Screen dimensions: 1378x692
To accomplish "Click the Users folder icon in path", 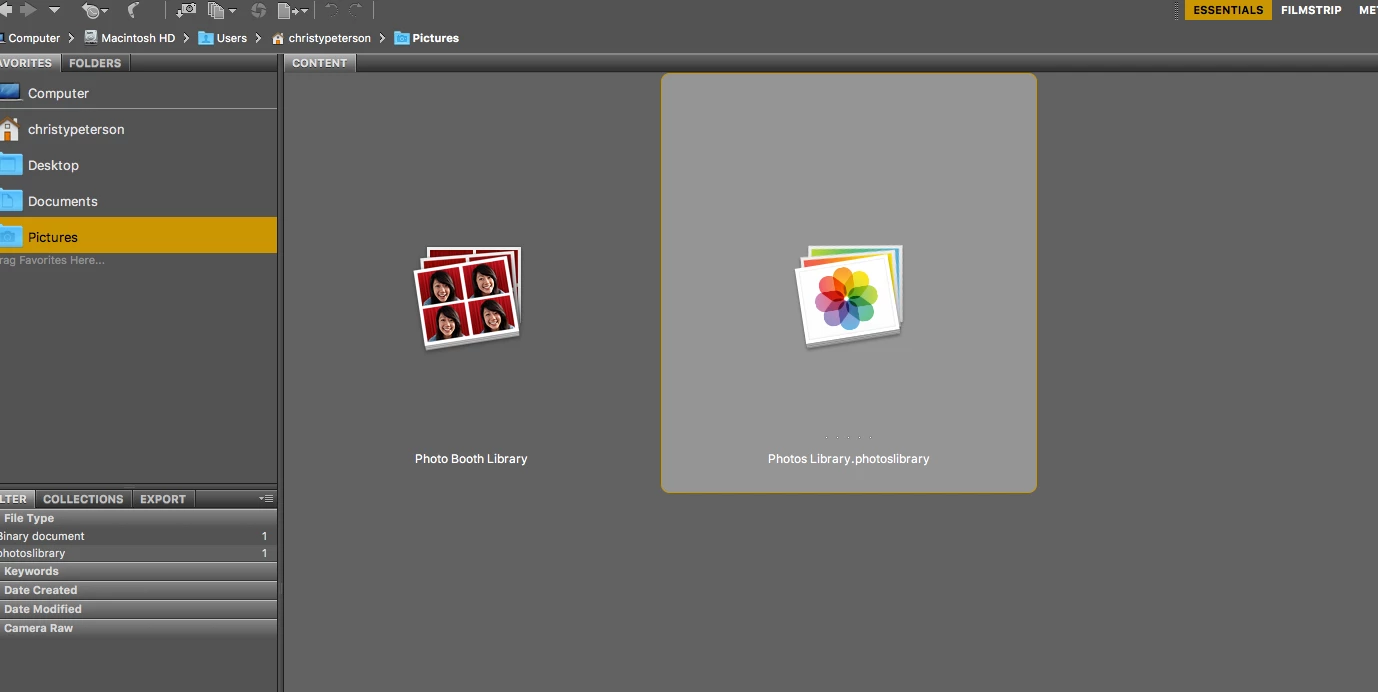I will tap(206, 38).
